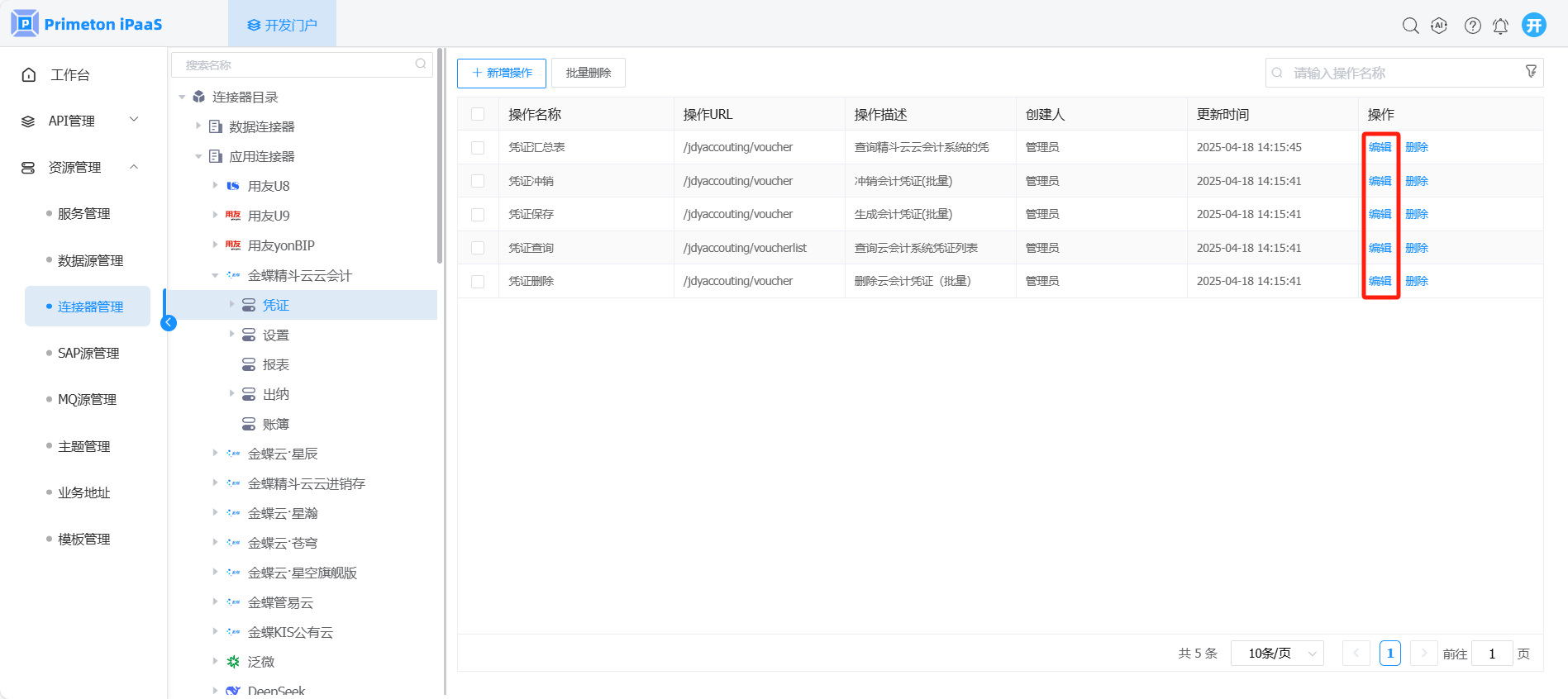This screenshot has width=1568, height=699.
Task: Open the 开发门户 tab
Action: coord(282,25)
